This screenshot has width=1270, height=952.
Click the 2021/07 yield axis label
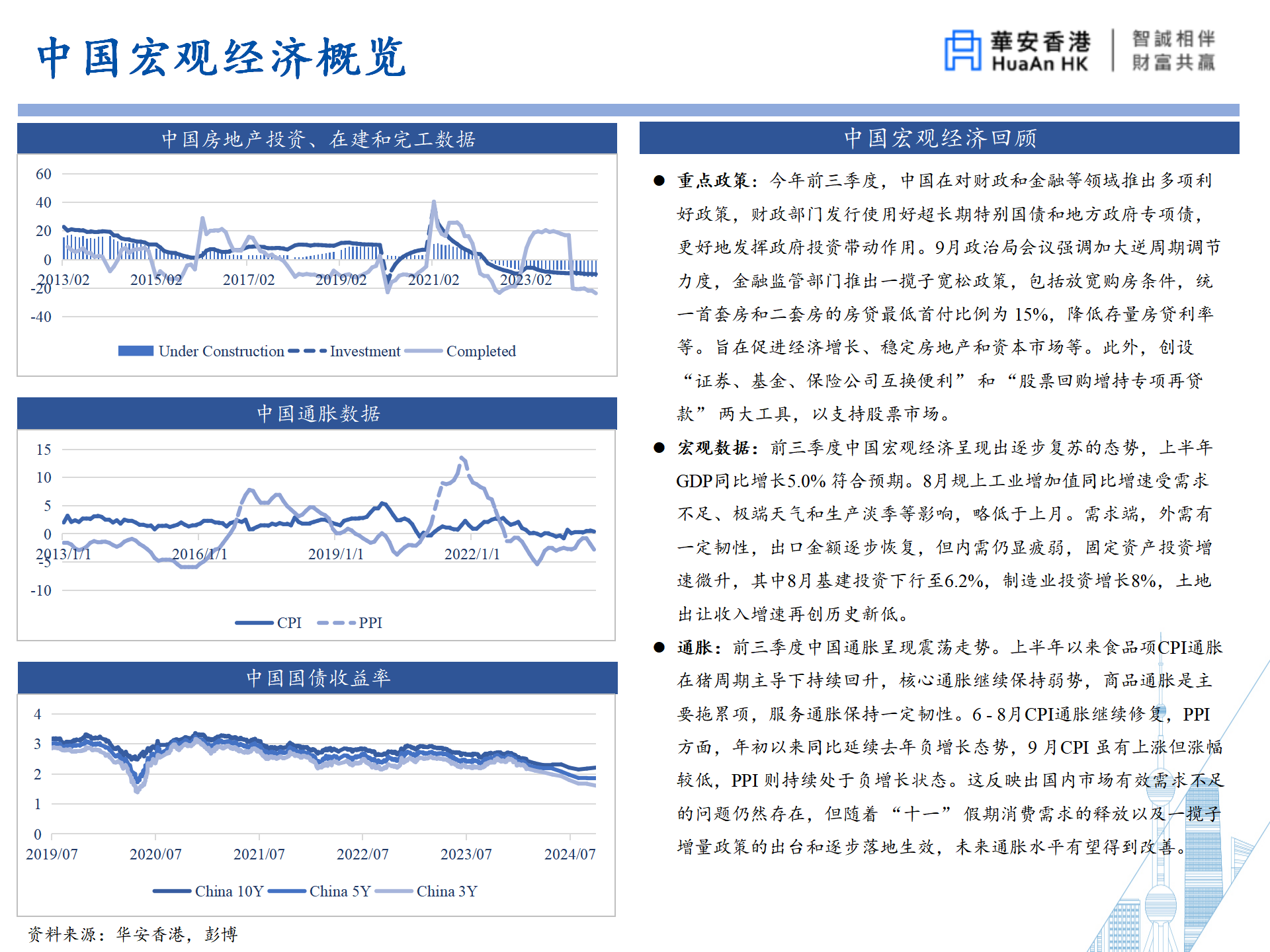259,854
